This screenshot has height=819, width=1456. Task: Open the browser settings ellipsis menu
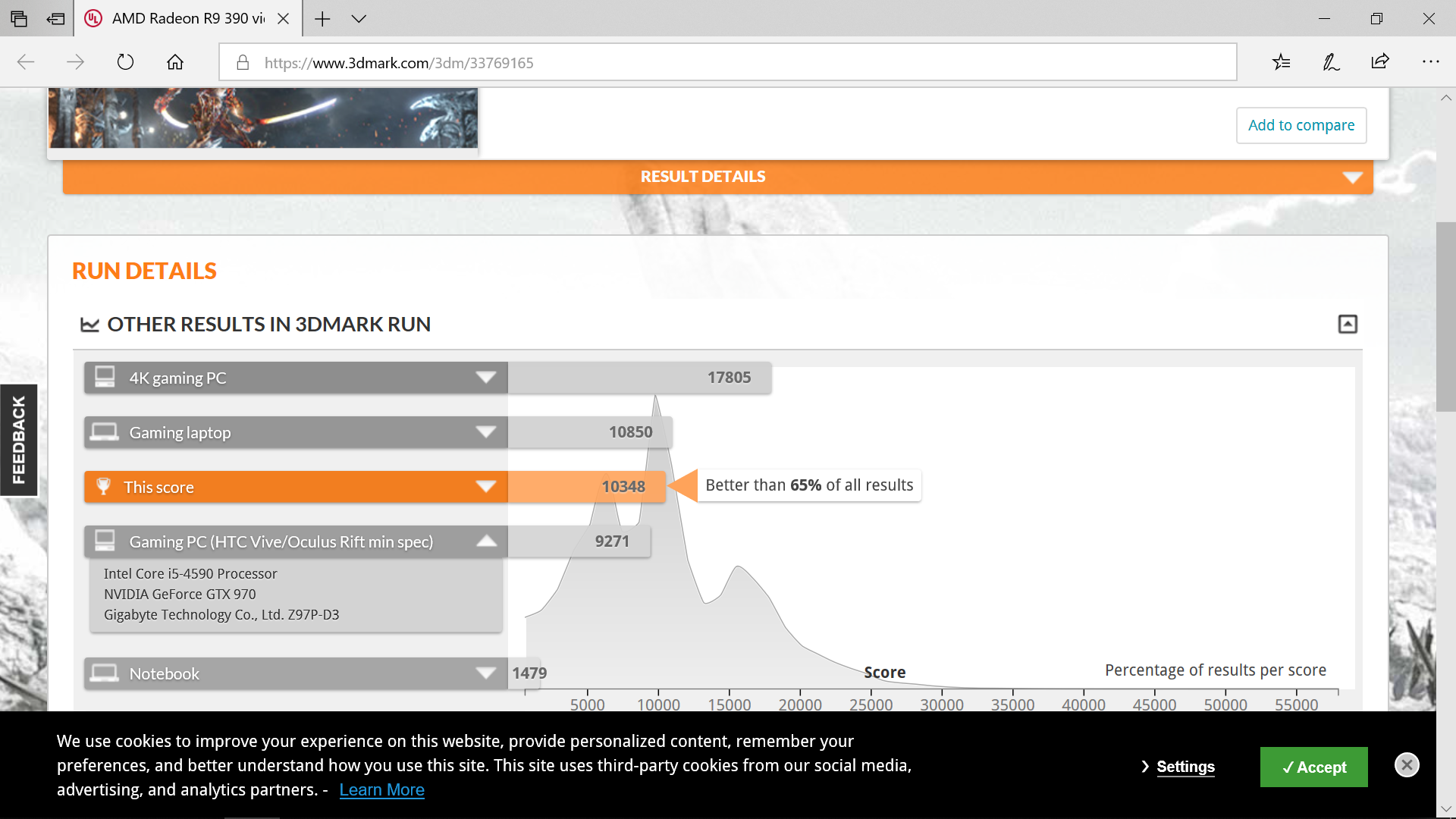tap(1430, 62)
